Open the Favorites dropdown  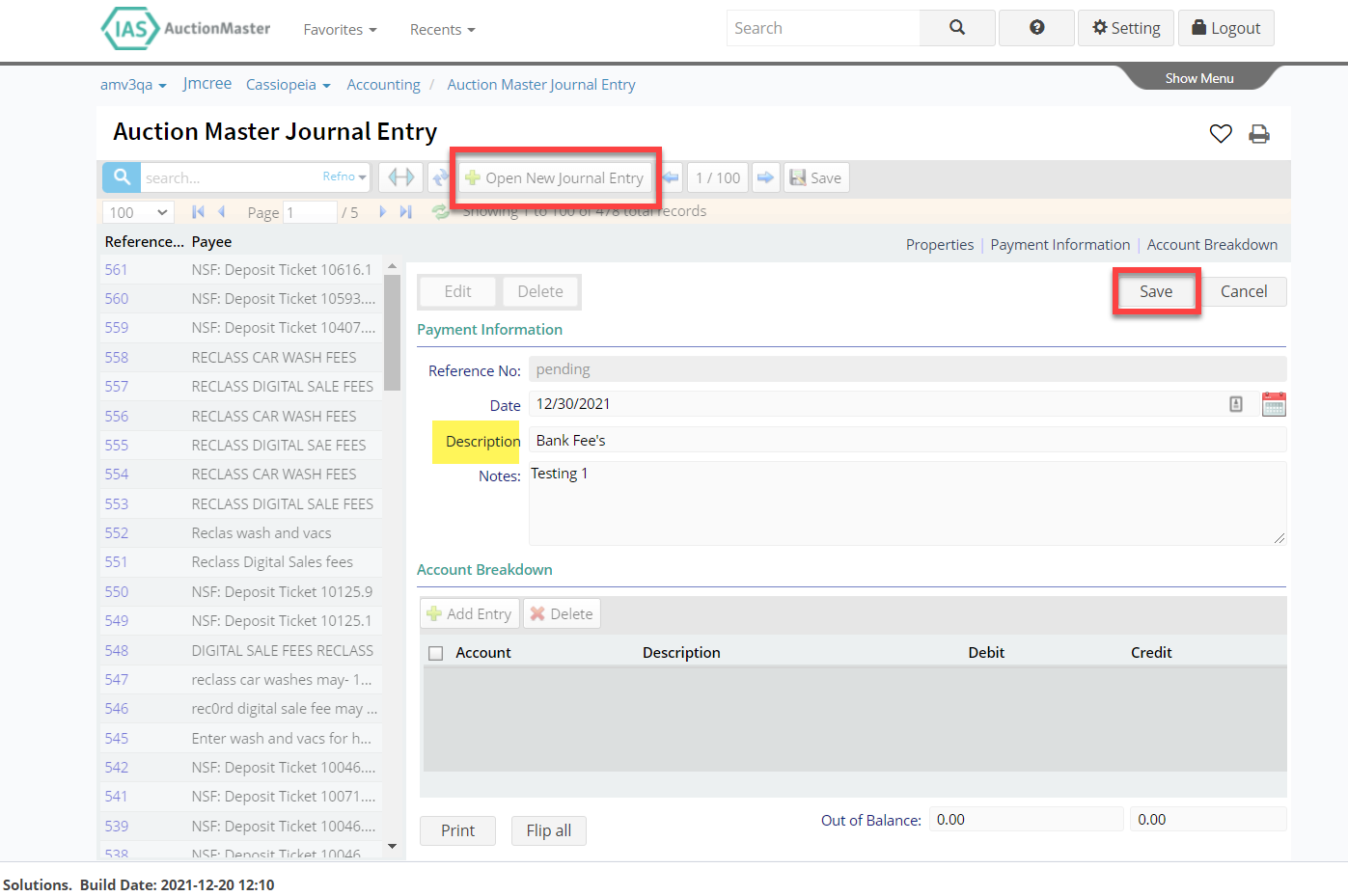(x=340, y=30)
